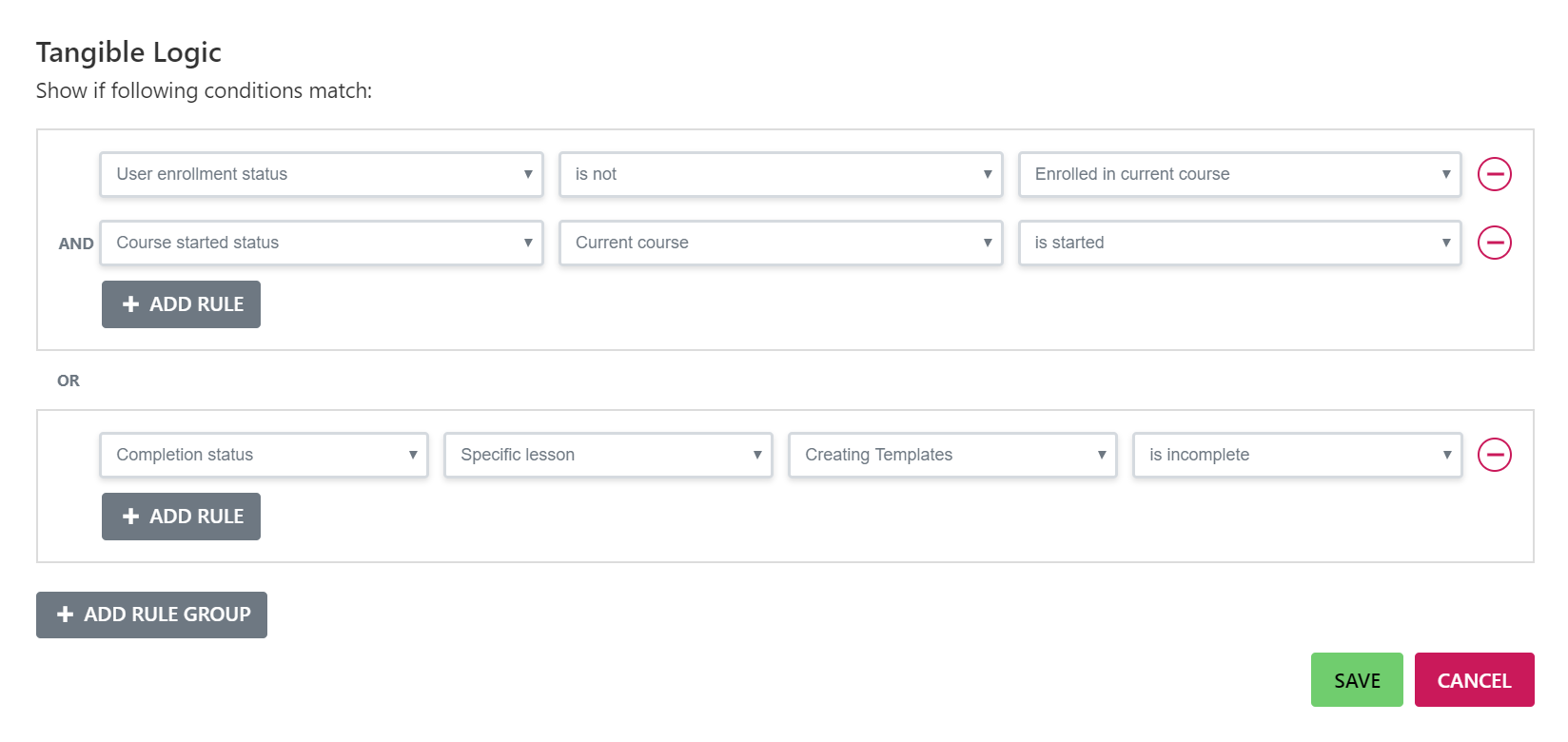
Task: Cancel editing the Tangible Logic conditions
Action: (x=1474, y=680)
